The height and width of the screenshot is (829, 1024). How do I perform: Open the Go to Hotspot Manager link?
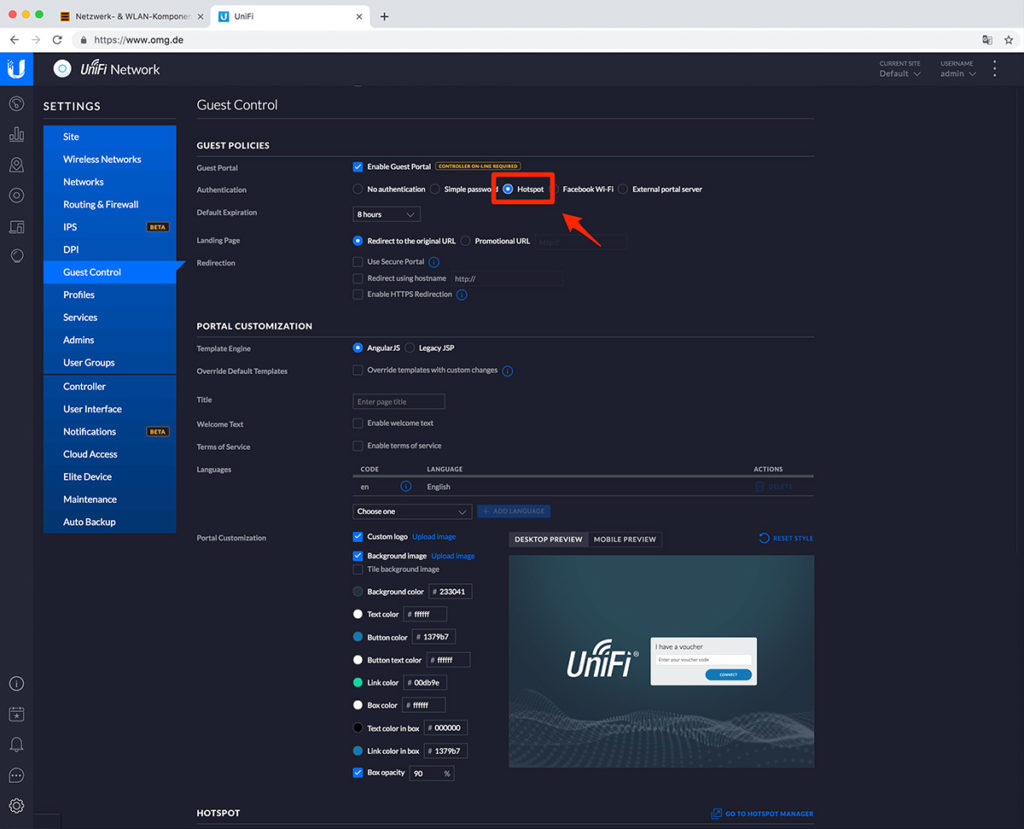click(x=762, y=814)
